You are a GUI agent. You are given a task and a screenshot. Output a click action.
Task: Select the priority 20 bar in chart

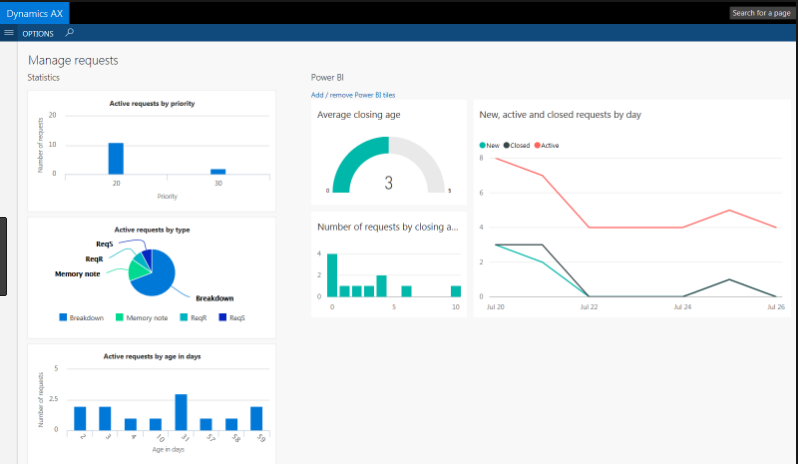116,159
